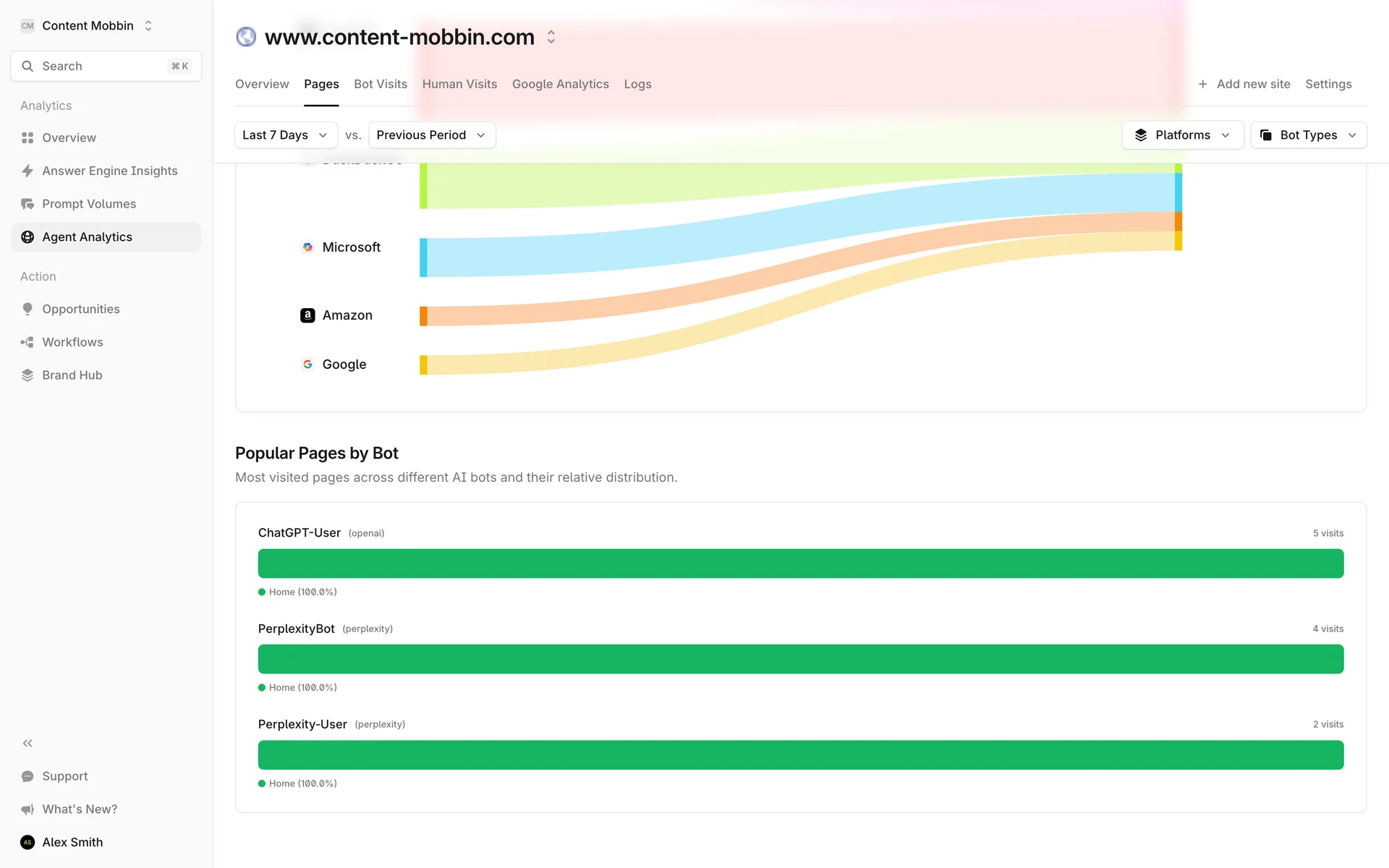Screen dimensions: 1389x868
Task: Click the Search input field
Action: [106, 66]
